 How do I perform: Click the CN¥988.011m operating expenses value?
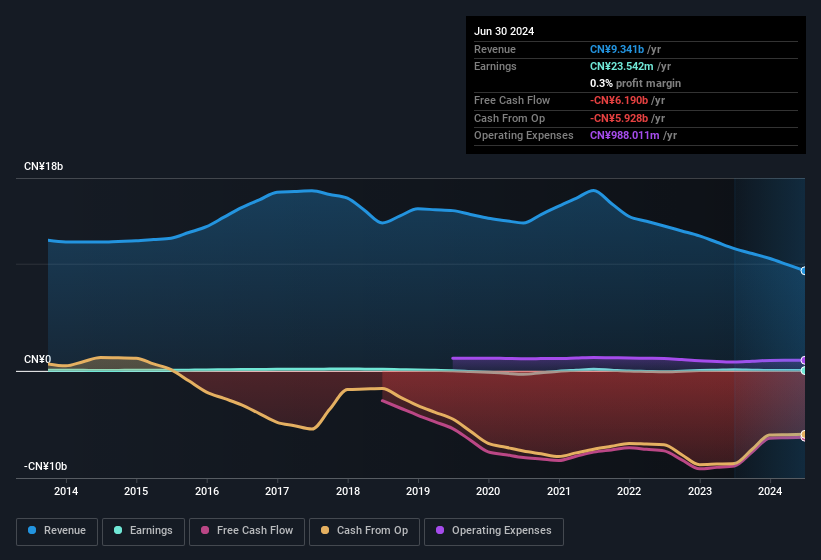[x=625, y=136]
